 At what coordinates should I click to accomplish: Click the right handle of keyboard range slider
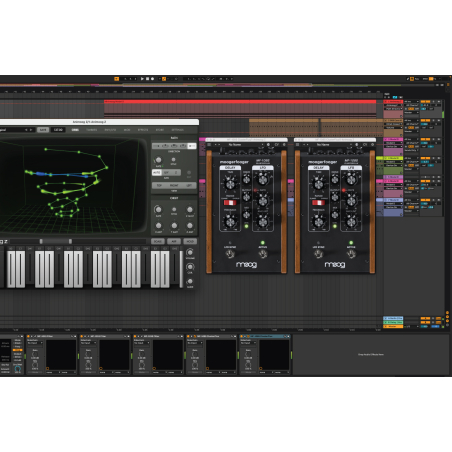(70, 241)
